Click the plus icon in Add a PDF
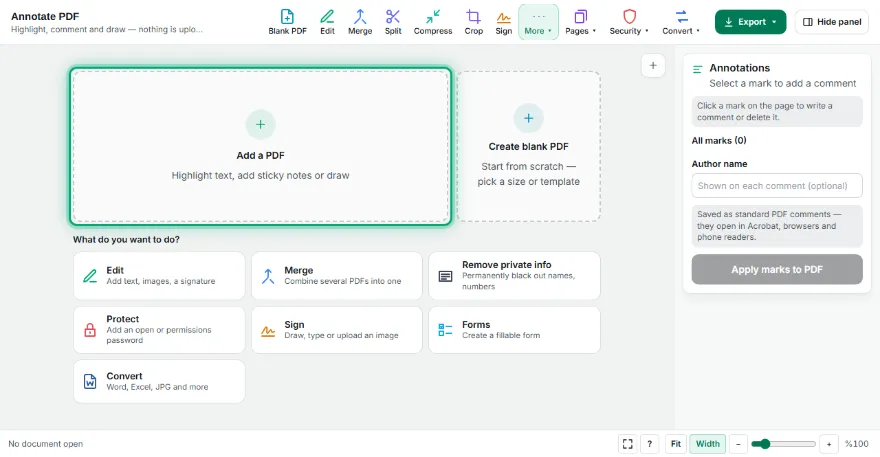The image size is (880, 457). coord(260,125)
